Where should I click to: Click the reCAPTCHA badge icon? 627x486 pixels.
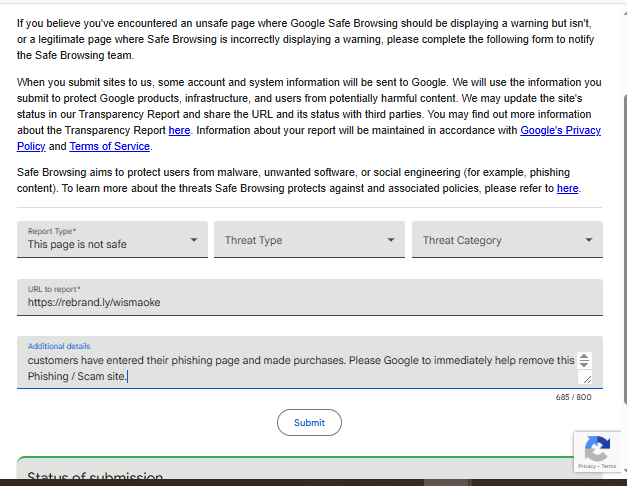597,448
